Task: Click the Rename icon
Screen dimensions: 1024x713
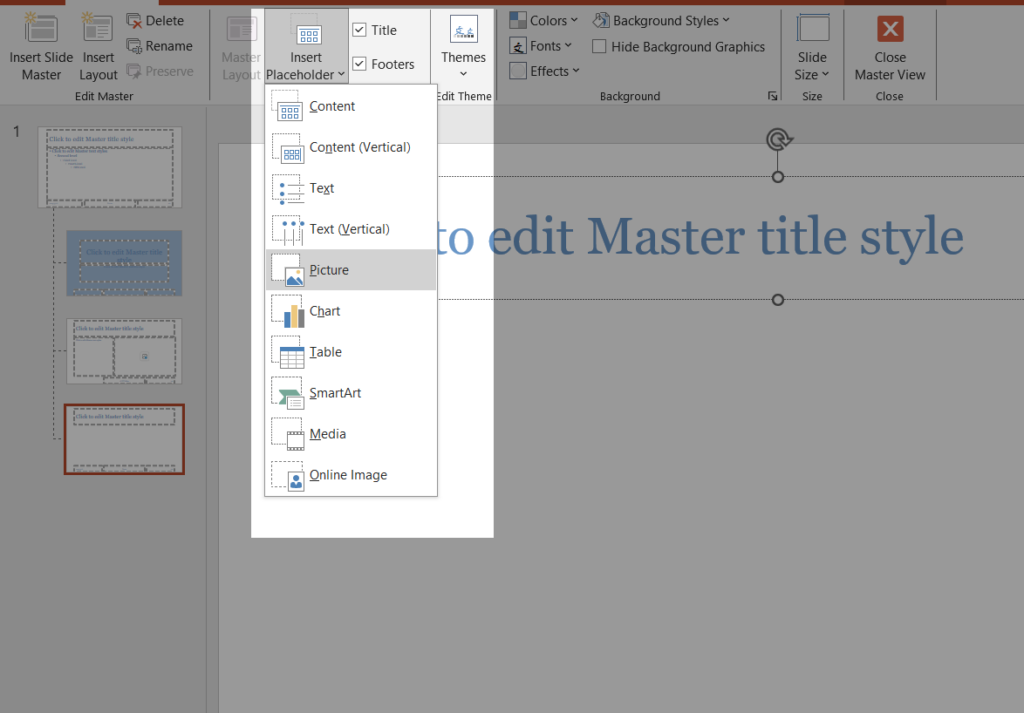Action: [x=134, y=45]
